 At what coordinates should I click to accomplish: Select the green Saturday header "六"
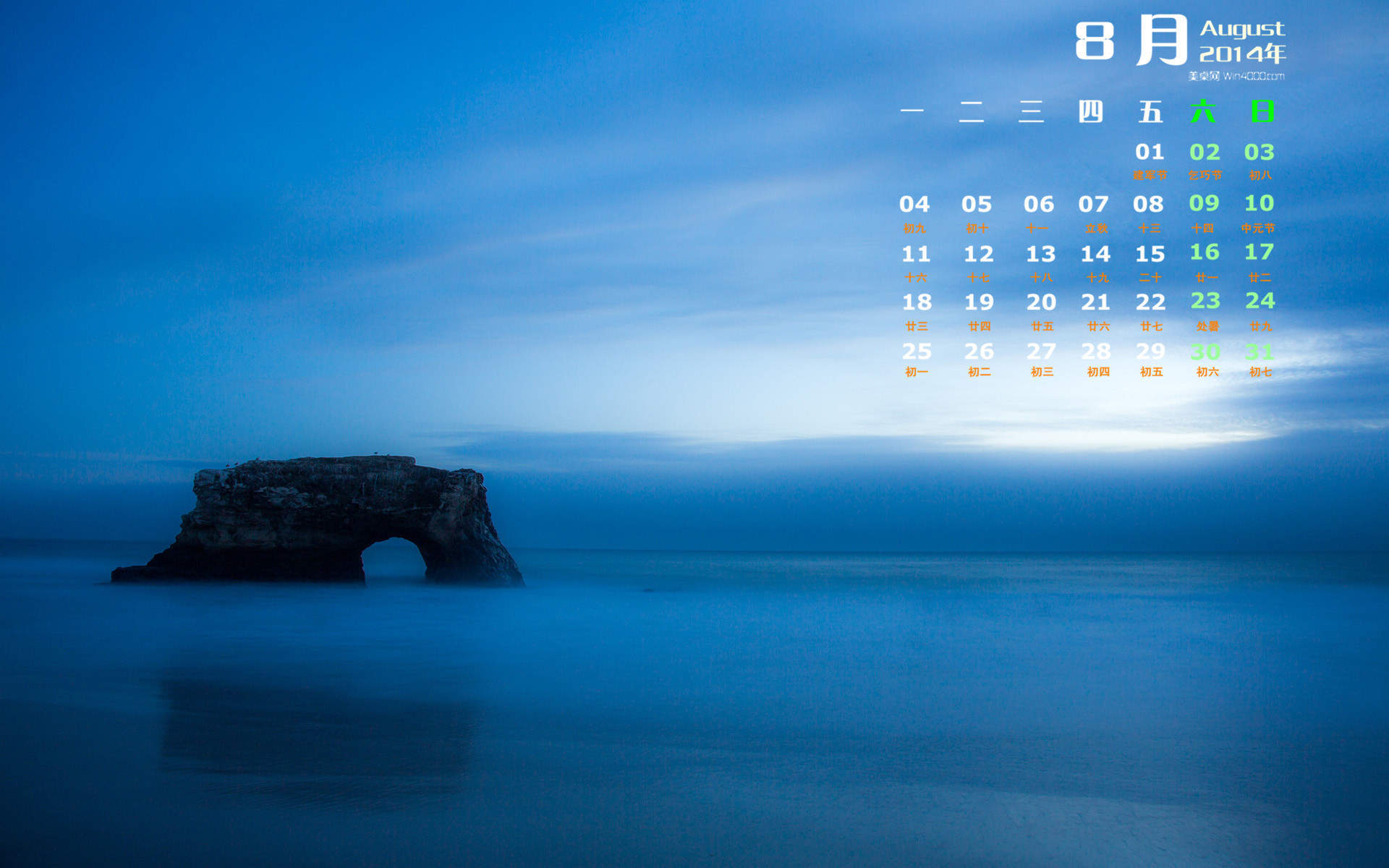tap(1203, 111)
